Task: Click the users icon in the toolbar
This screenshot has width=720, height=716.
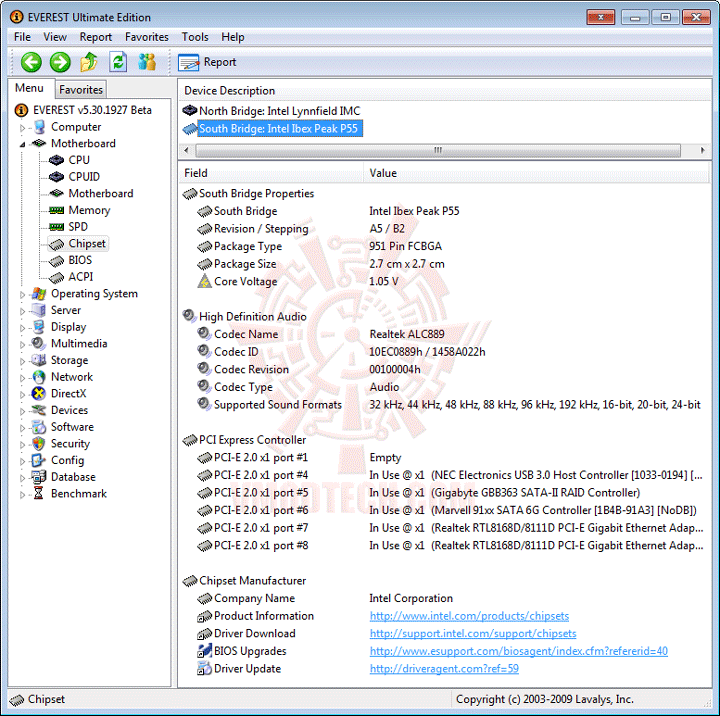Action: pyautogui.click(x=147, y=62)
